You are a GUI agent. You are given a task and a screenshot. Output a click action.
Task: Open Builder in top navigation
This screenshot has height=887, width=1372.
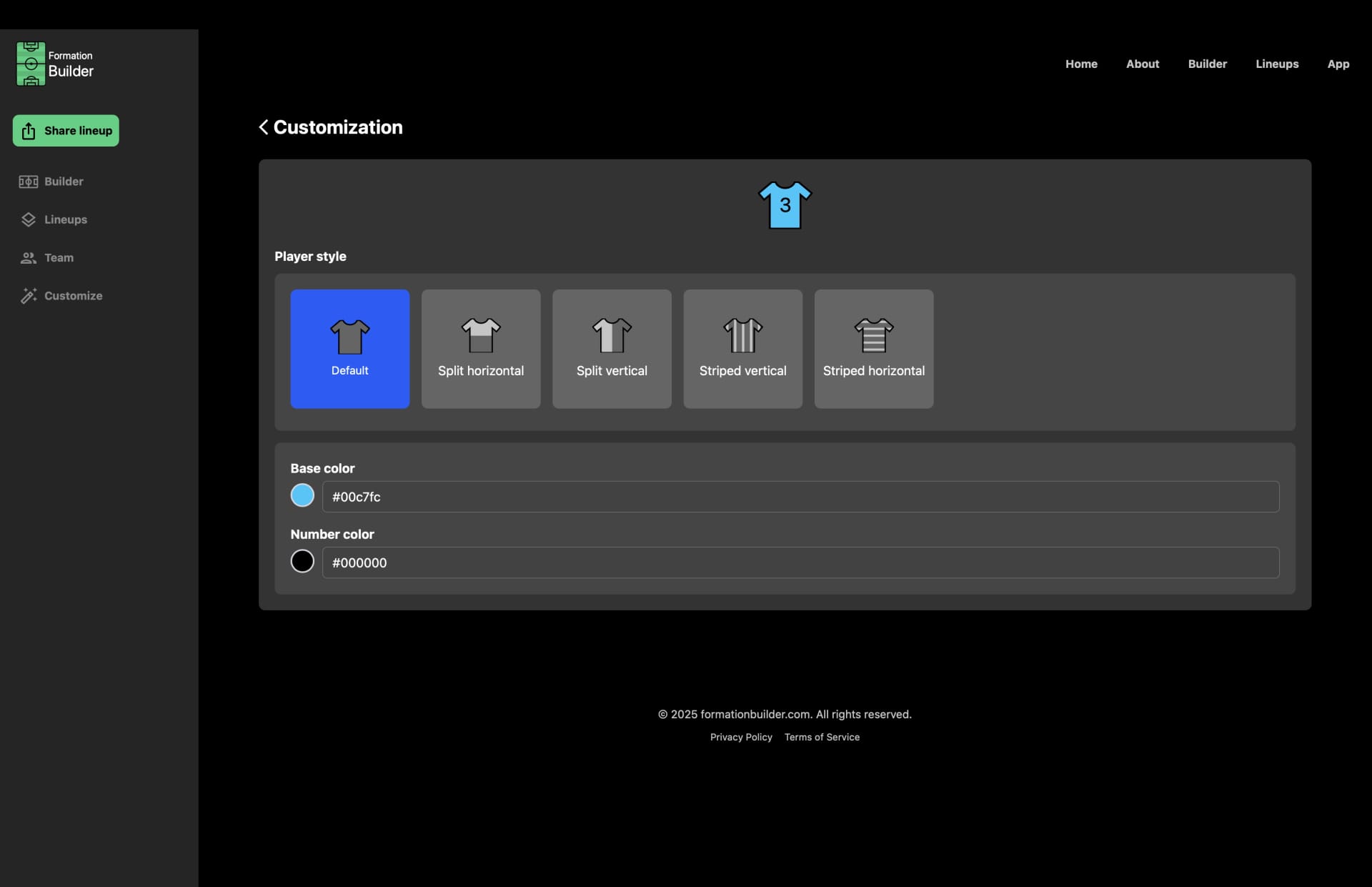point(1208,64)
